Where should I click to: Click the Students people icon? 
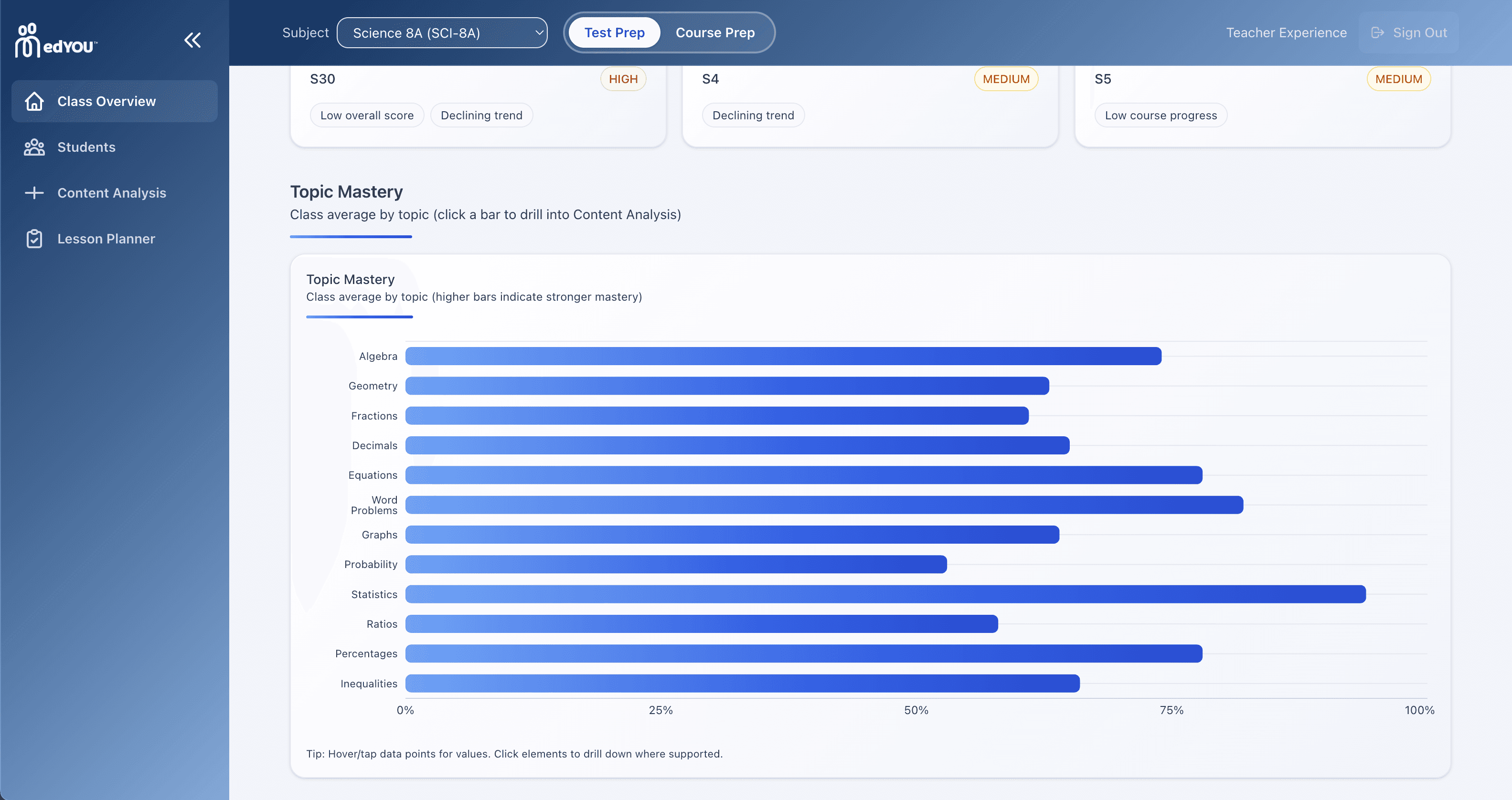coord(34,147)
